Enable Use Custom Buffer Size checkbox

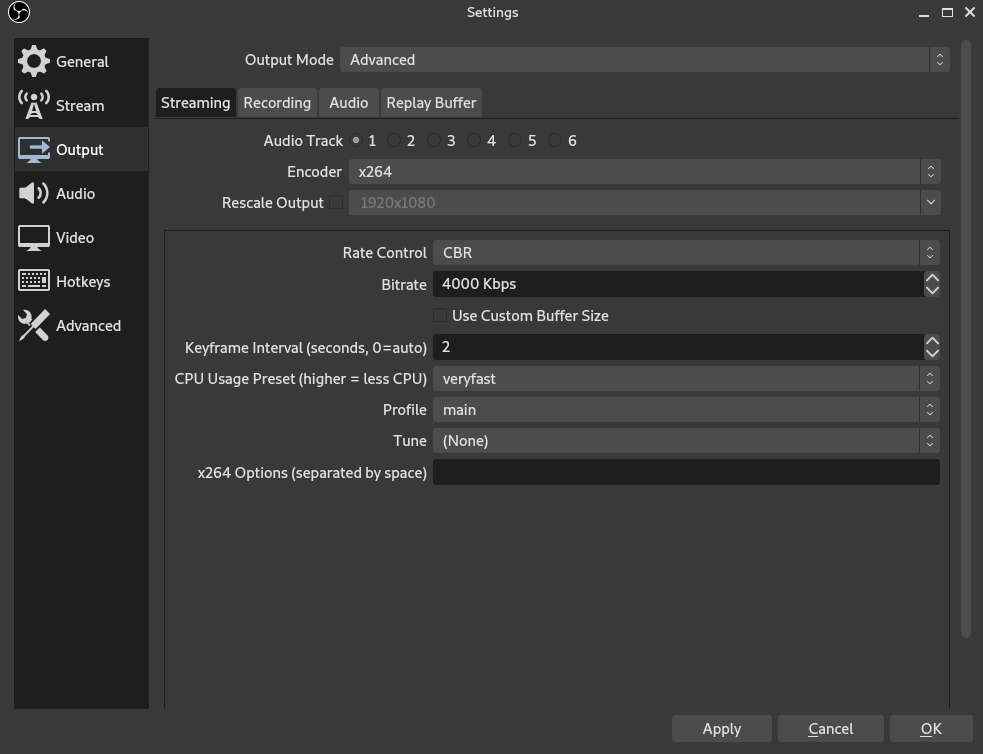(440, 315)
